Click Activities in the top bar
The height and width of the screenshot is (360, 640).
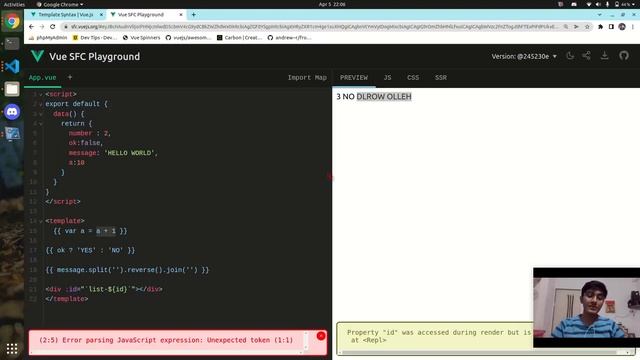(x=14, y=4)
